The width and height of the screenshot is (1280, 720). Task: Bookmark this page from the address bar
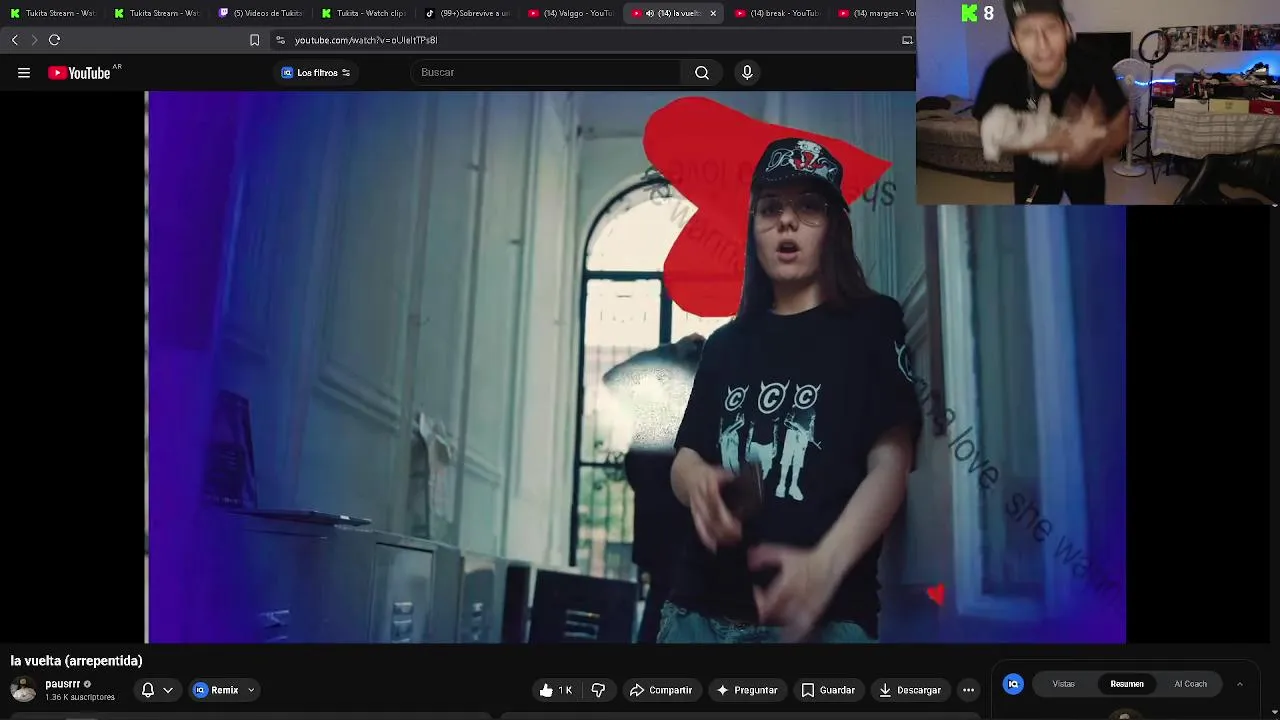pos(254,40)
